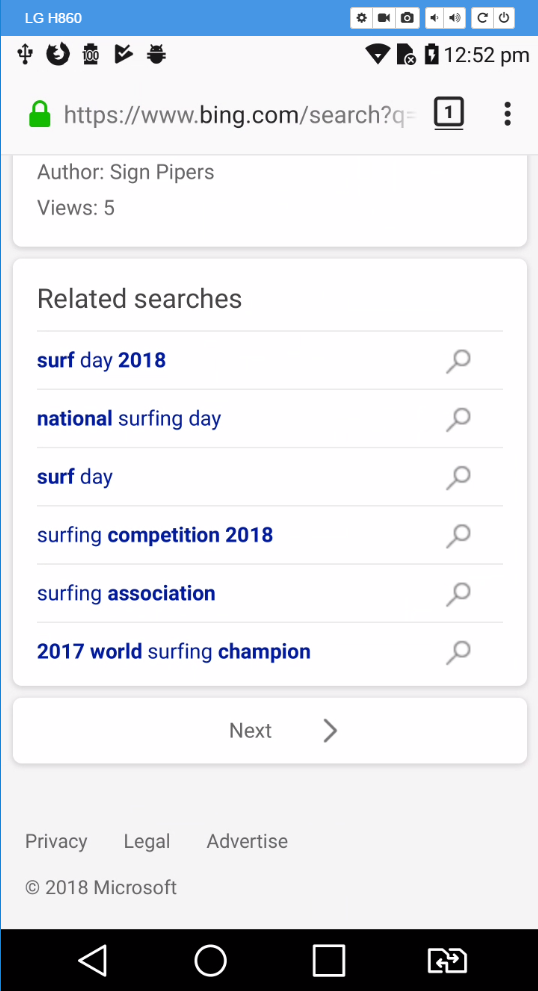
Task: Tap the Android back navigation triangle
Action: click(x=92, y=961)
